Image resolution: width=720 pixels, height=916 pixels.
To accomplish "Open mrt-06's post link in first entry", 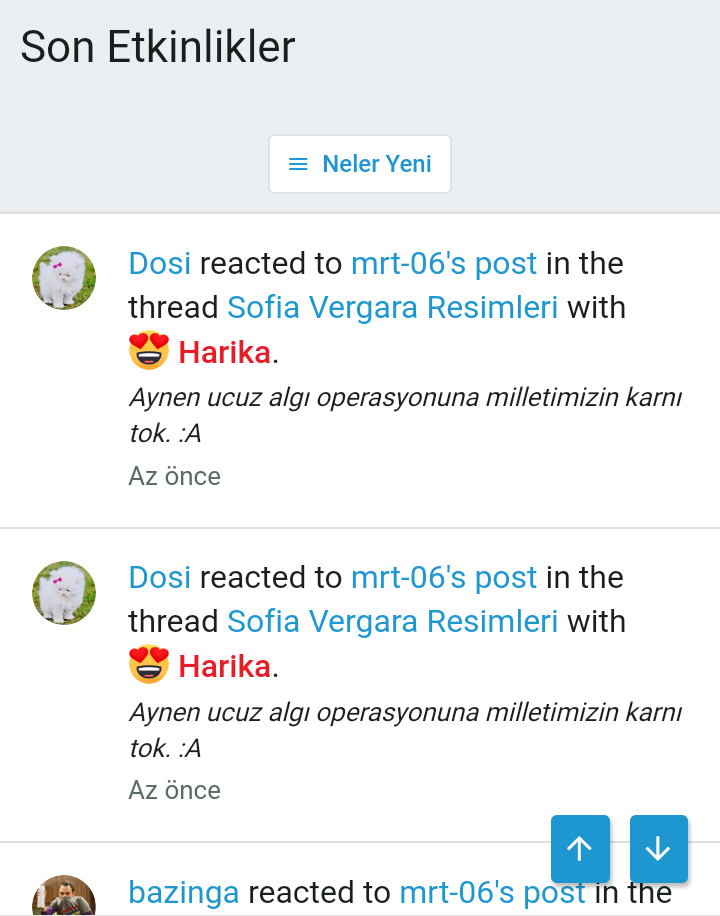I will (x=444, y=263).
